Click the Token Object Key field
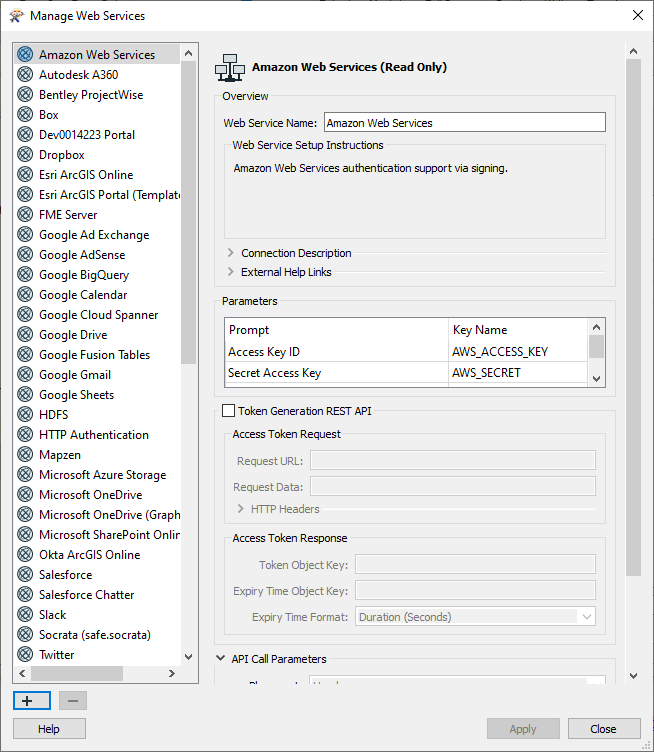 (x=475, y=564)
